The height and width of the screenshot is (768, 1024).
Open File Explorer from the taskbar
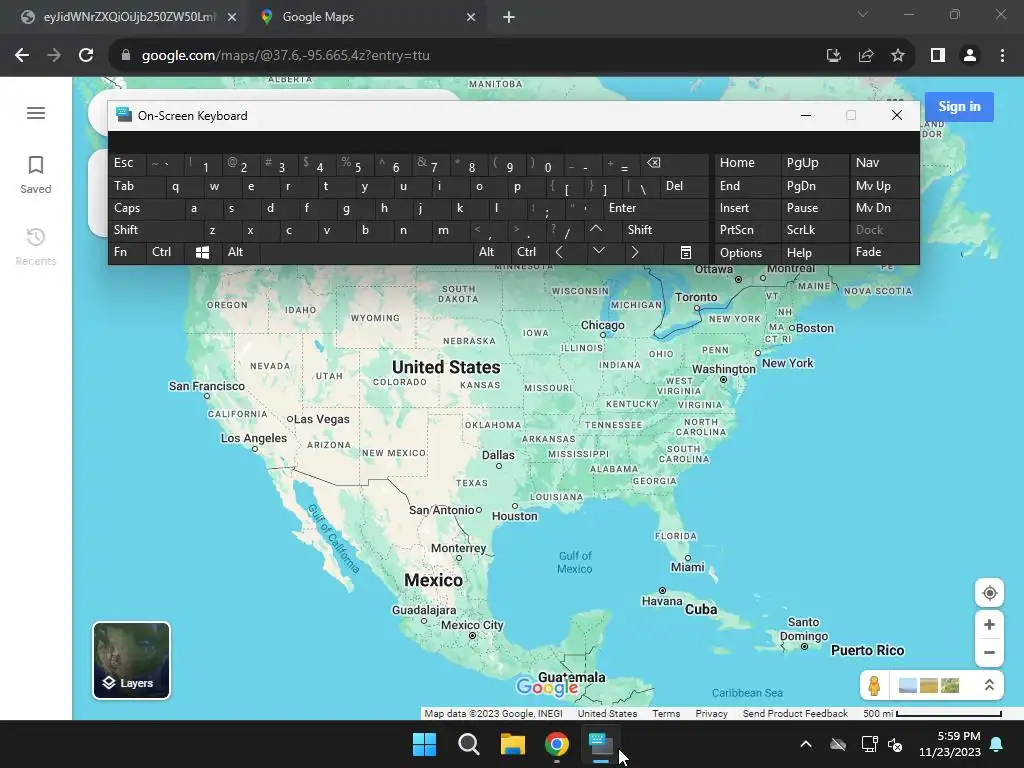click(513, 744)
